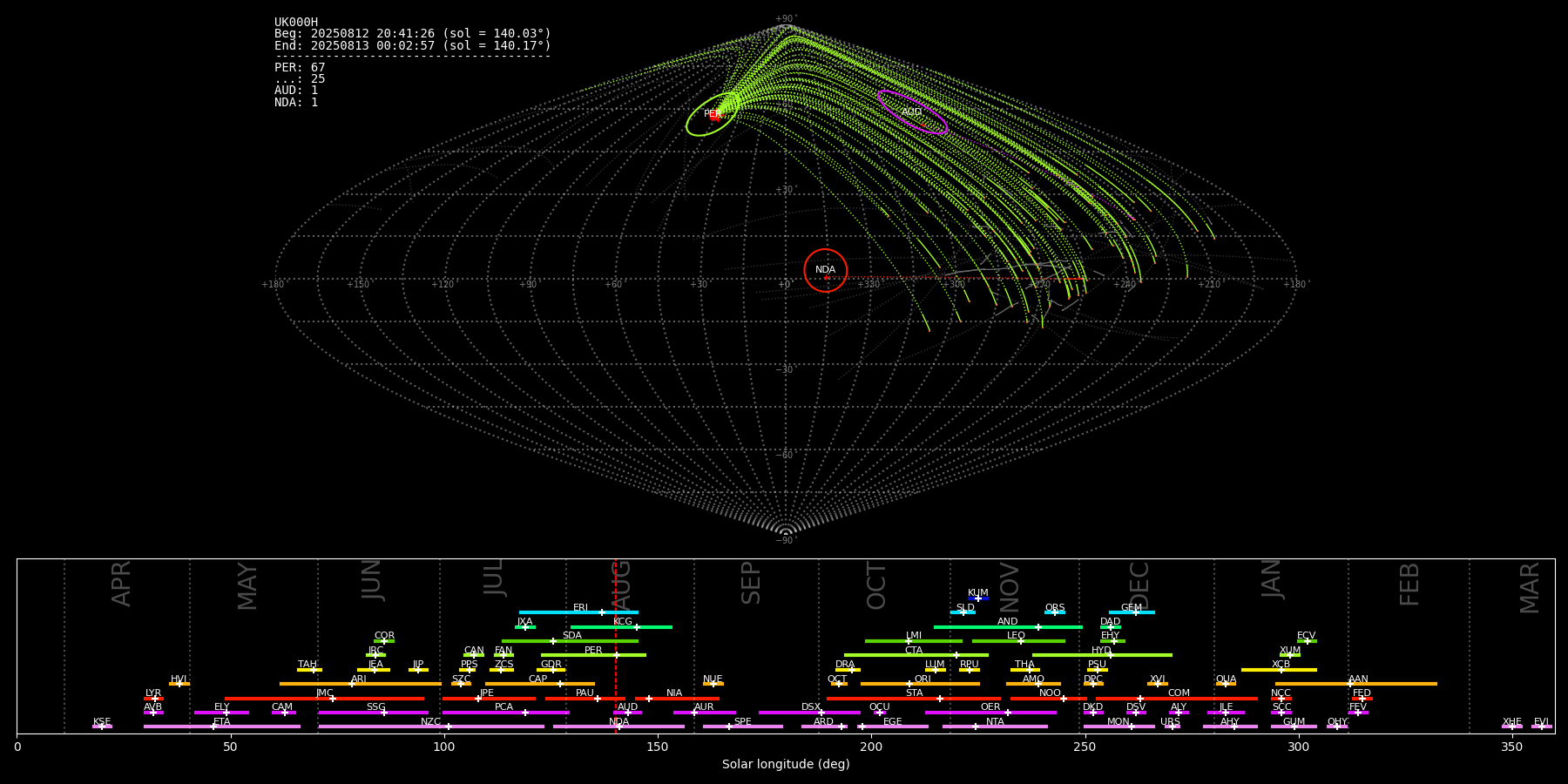Click the +150 right ascension label on map
Screen dimensions: 1568x784
pos(358,285)
